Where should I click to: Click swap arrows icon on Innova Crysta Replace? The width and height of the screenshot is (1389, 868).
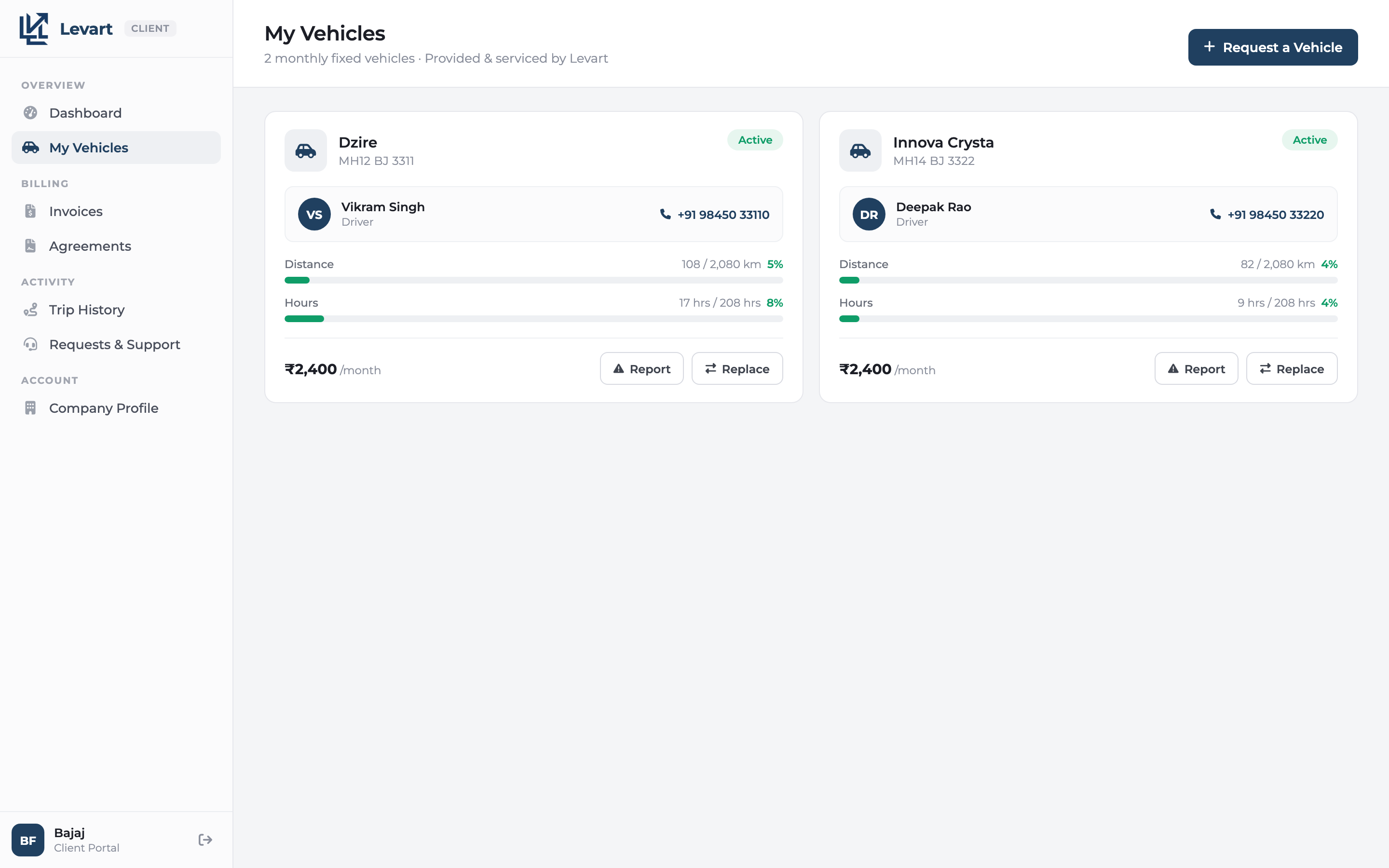[1265, 368]
